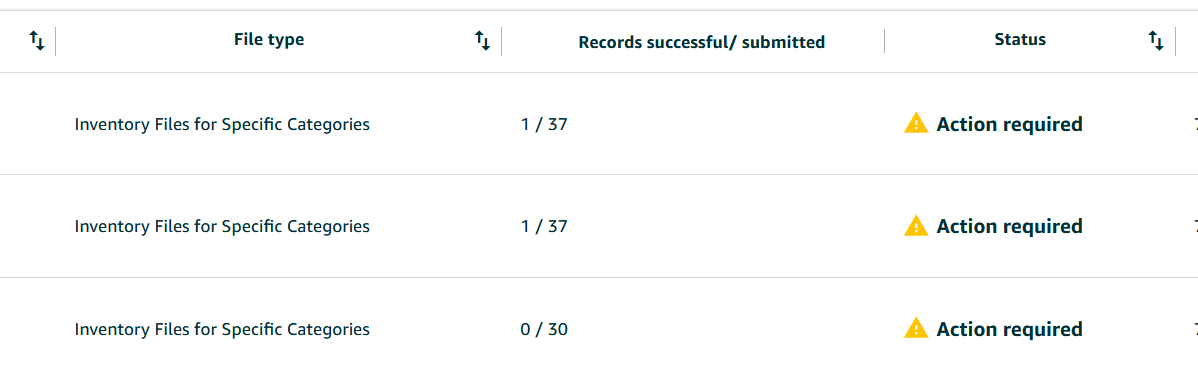The height and width of the screenshot is (377, 1198).
Task: Click warning triangle in first row
Action: coord(916,122)
